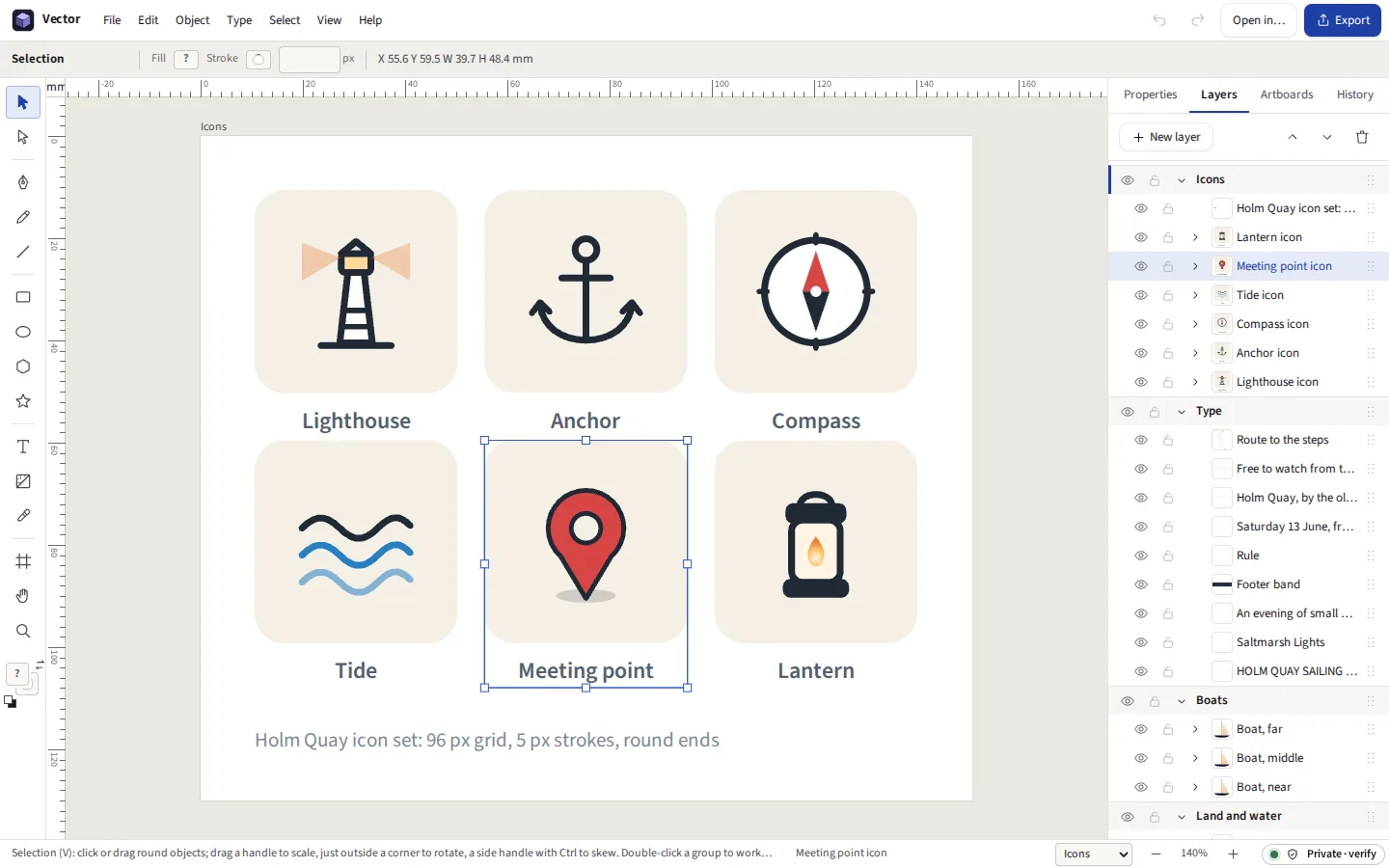Select the Direct selection (white arrow) tool

(23, 137)
